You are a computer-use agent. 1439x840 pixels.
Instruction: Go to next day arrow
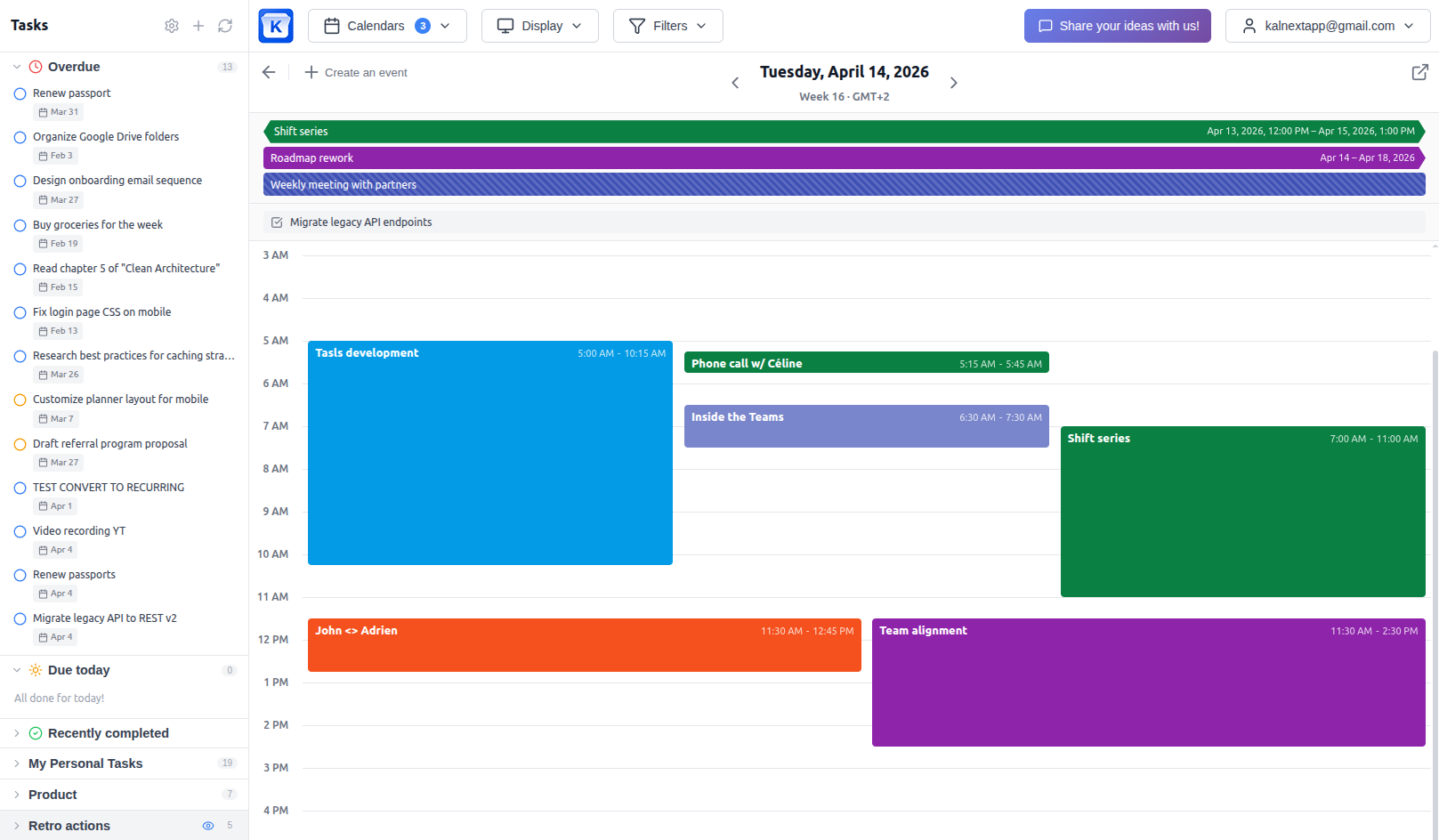[953, 83]
